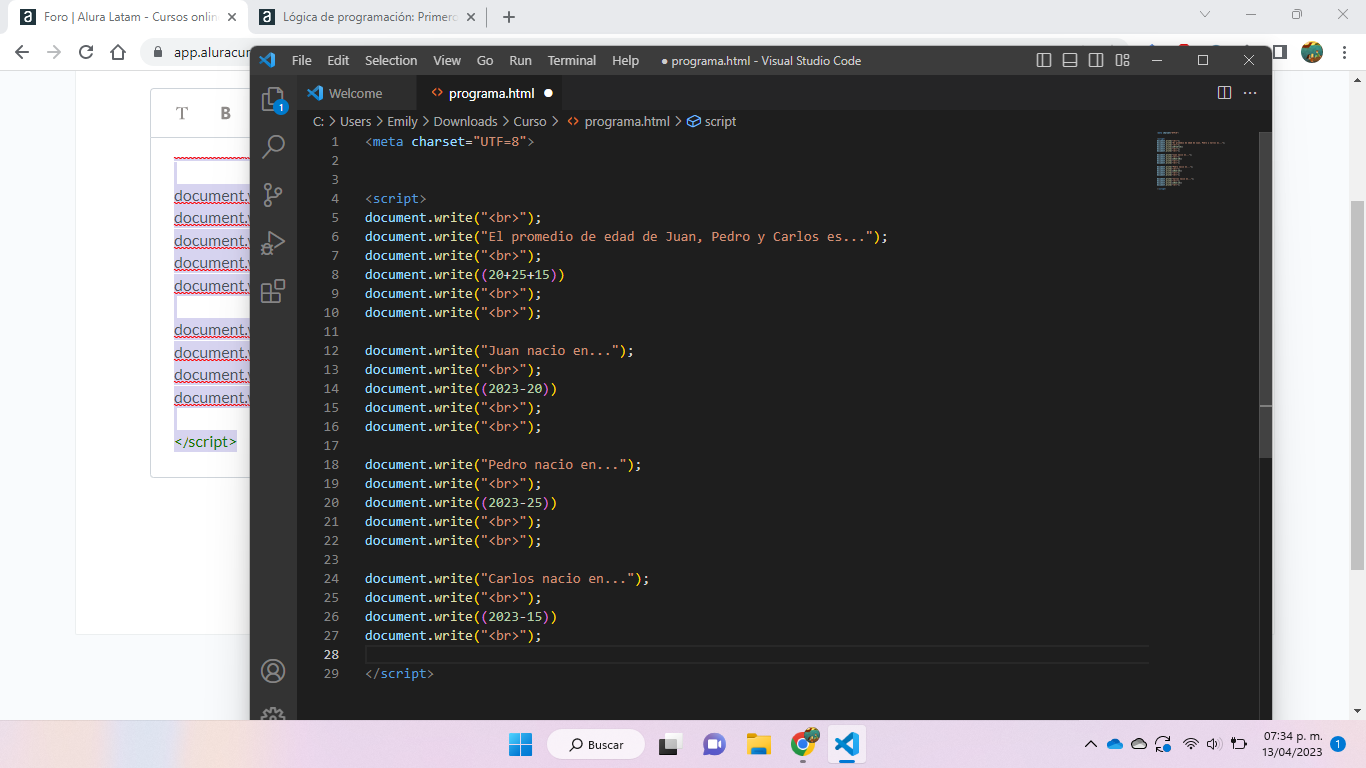Click the closing </script> tag on line 29
Image resolution: width=1366 pixels, height=768 pixels.
point(399,674)
